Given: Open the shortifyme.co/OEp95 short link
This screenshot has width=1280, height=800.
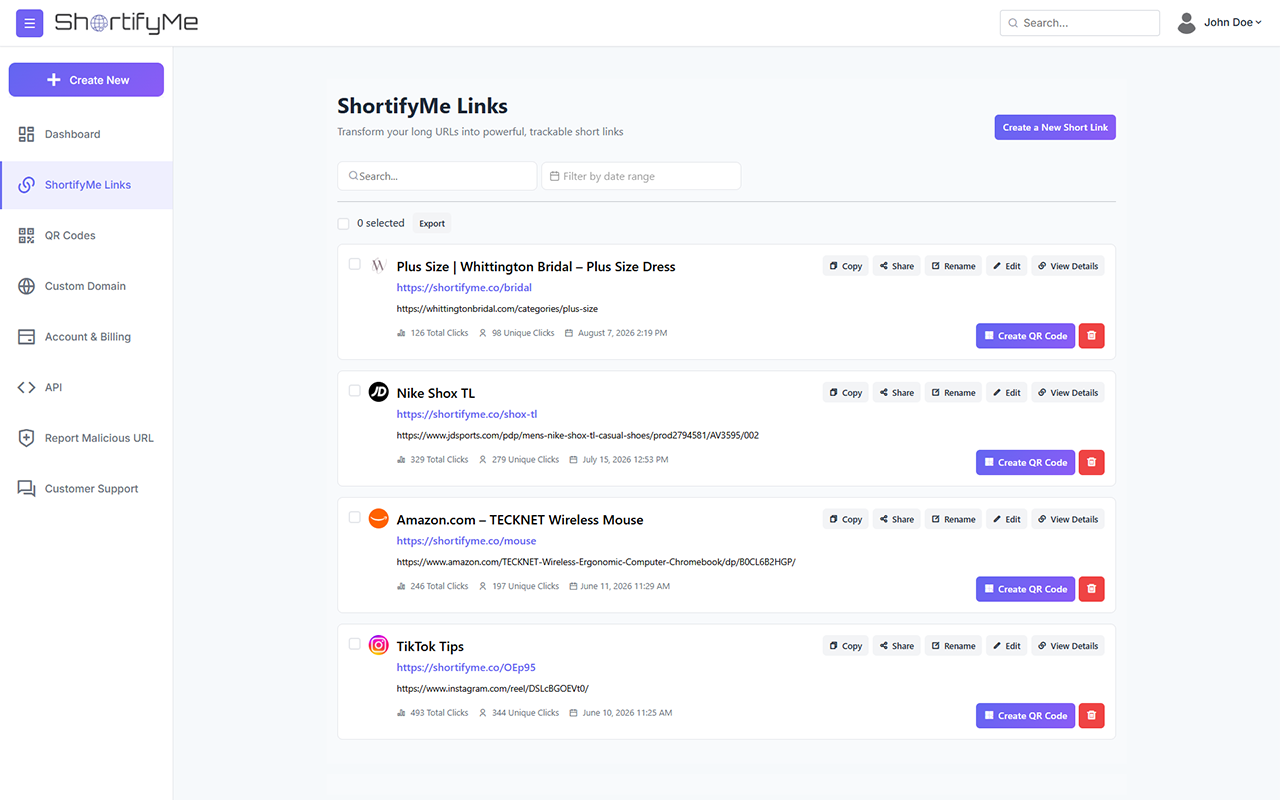Looking at the screenshot, I should point(466,667).
